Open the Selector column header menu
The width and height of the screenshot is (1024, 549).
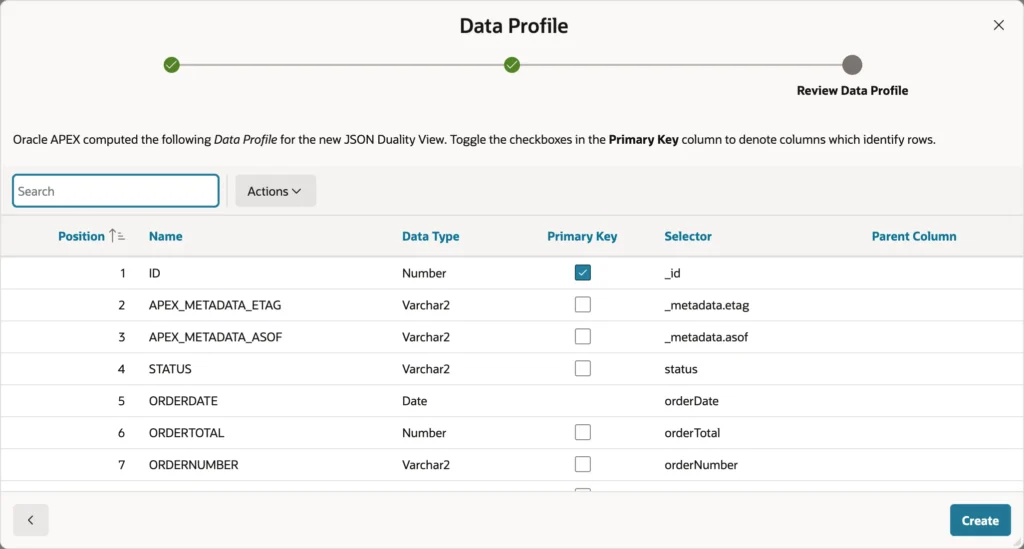click(x=688, y=236)
